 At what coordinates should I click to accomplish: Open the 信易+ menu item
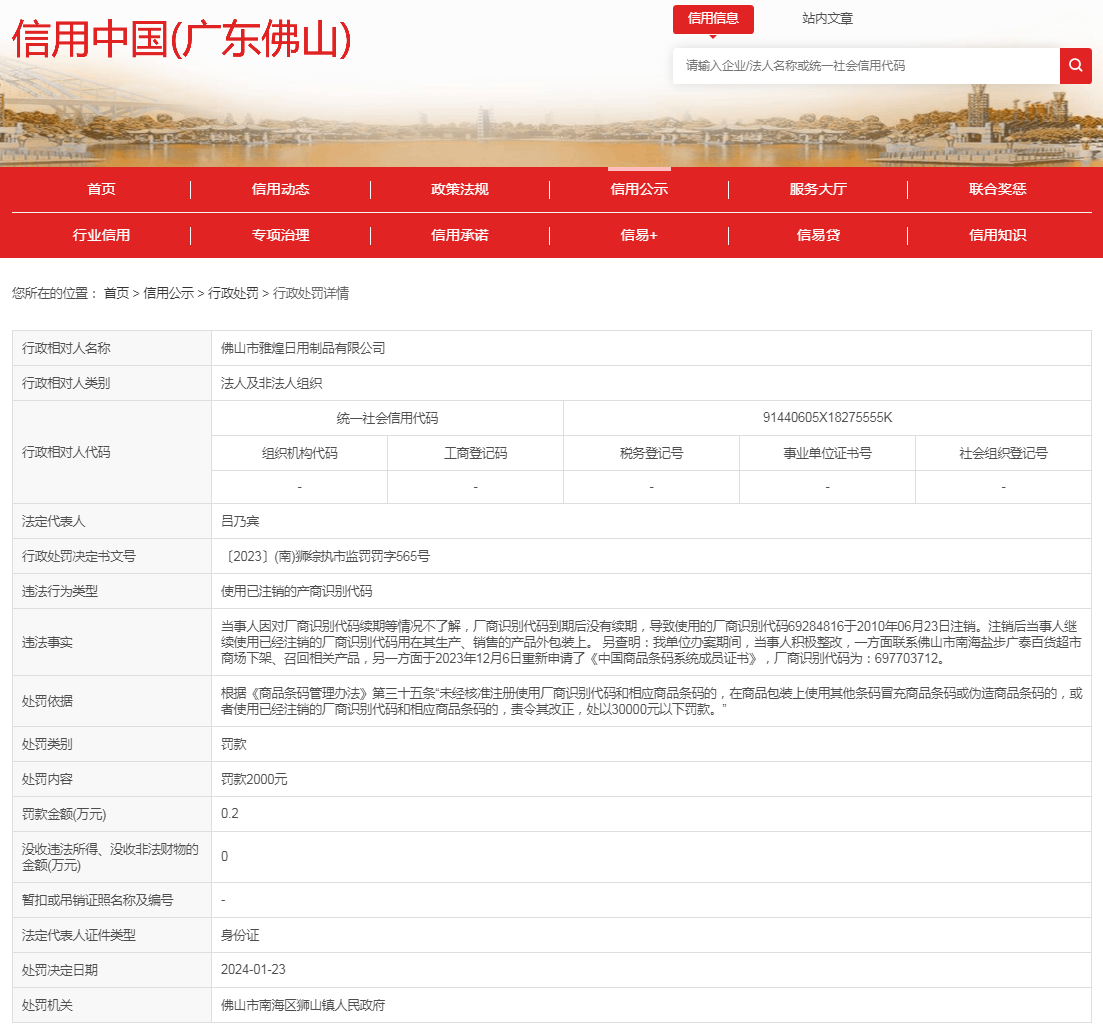(x=639, y=236)
